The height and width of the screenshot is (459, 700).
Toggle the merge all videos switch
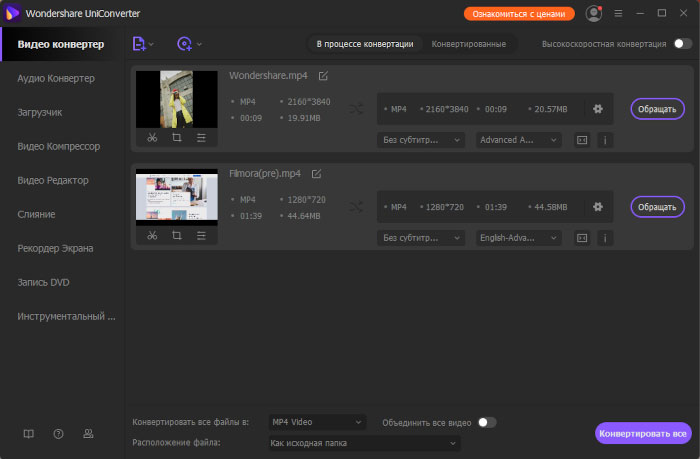point(486,422)
